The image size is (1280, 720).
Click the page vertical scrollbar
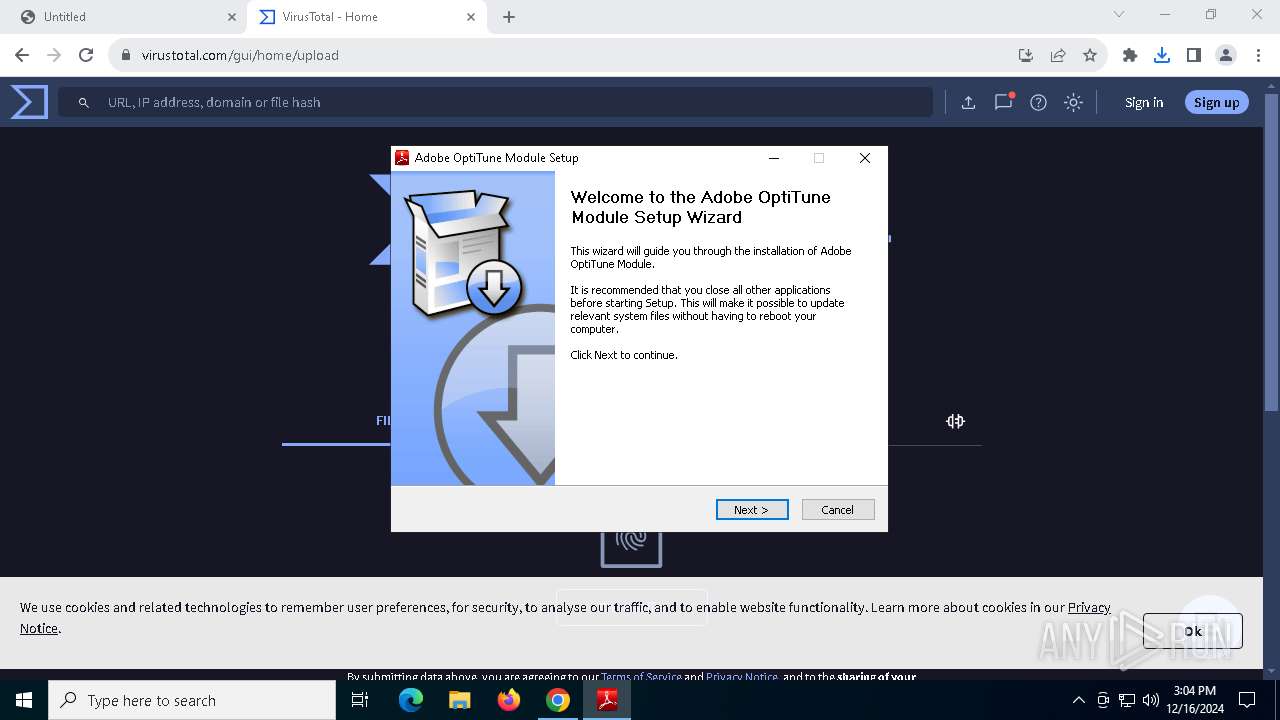1272,250
